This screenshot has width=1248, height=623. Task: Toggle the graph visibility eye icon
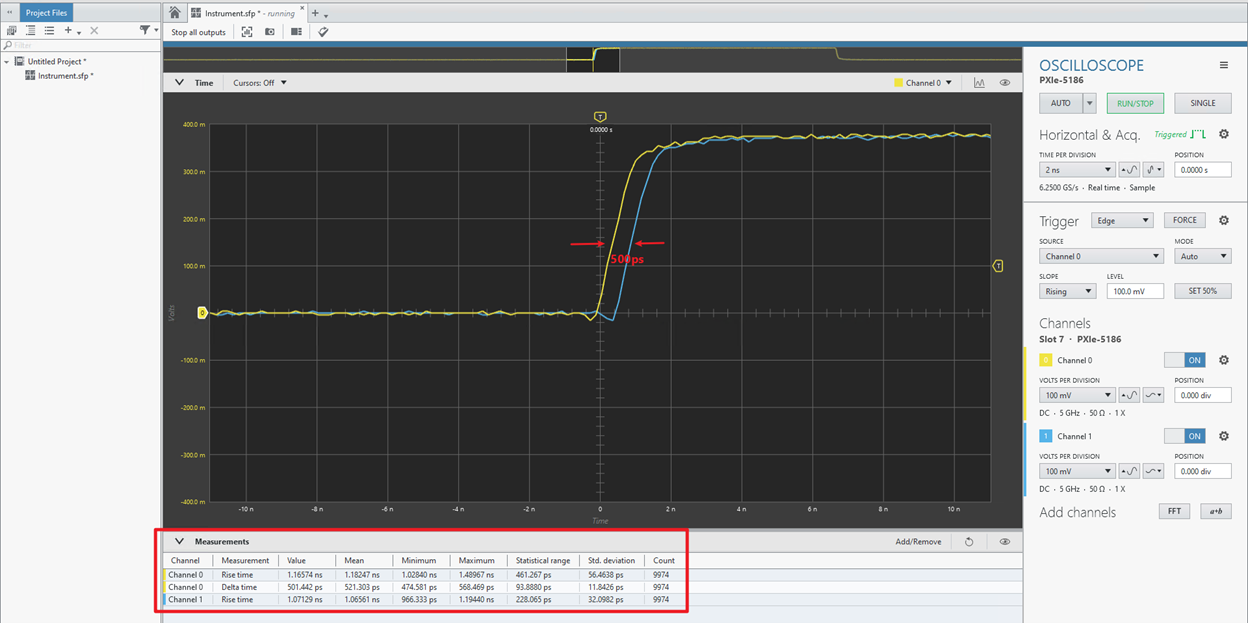[1005, 83]
